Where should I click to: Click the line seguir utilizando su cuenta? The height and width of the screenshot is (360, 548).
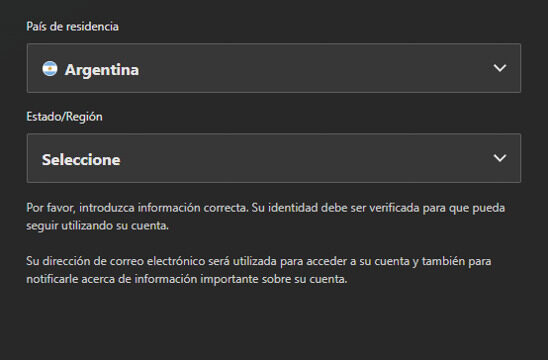[x=98, y=226]
